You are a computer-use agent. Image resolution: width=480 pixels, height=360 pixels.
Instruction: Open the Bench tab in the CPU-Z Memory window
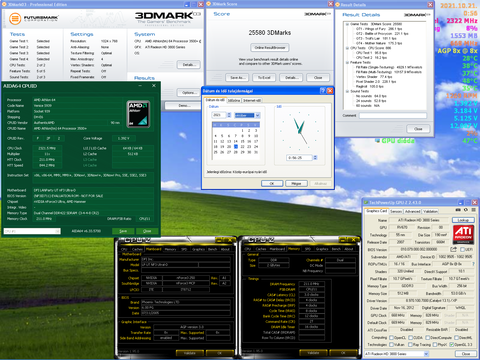click(x=336, y=249)
